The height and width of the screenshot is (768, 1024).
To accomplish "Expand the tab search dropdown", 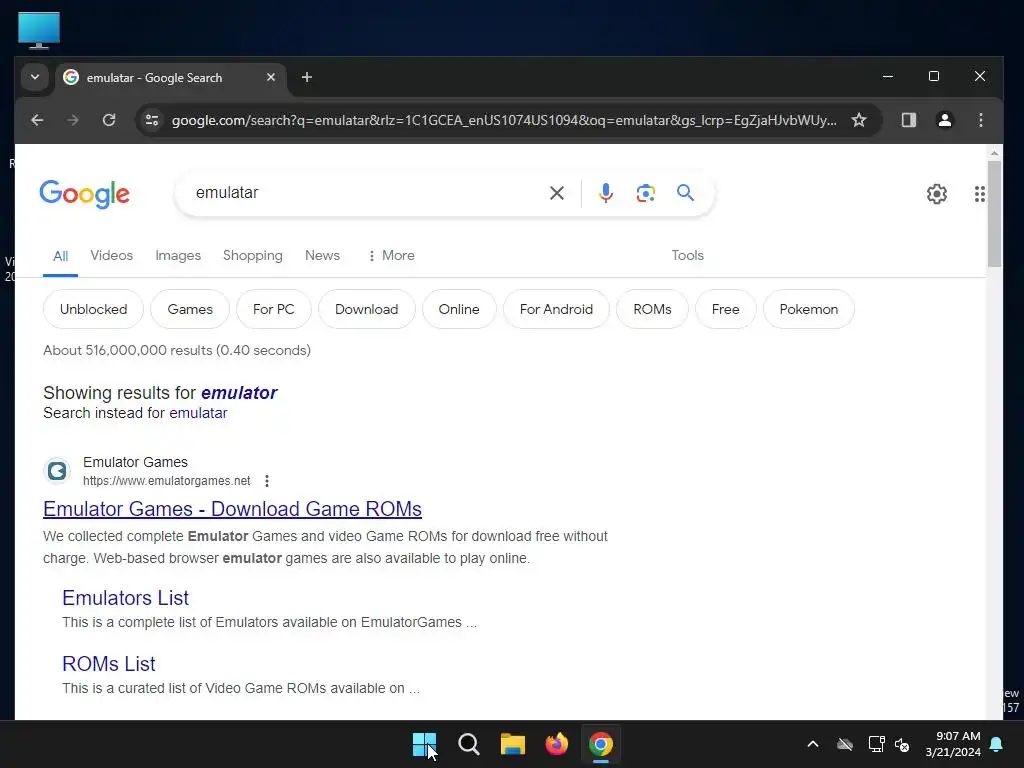I will click(35, 78).
